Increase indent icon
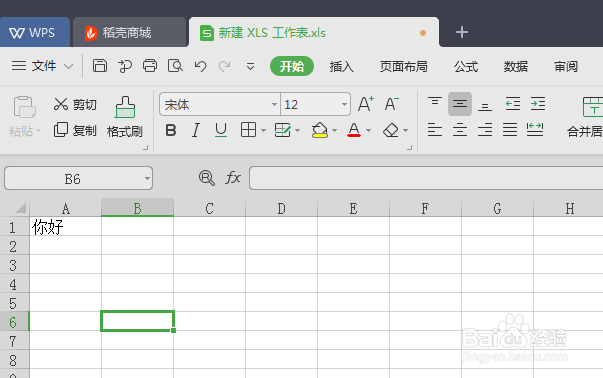The image size is (603, 378). pos(538,104)
